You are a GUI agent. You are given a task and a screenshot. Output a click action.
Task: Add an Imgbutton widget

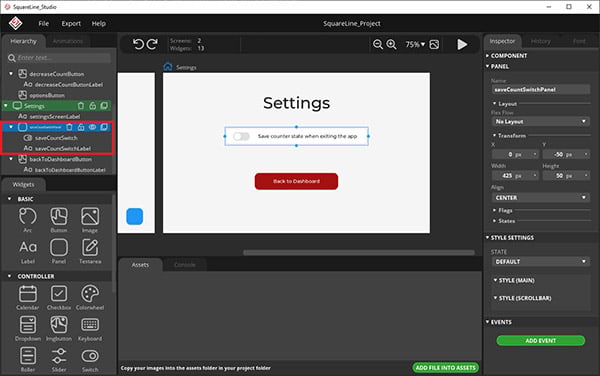click(x=59, y=329)
